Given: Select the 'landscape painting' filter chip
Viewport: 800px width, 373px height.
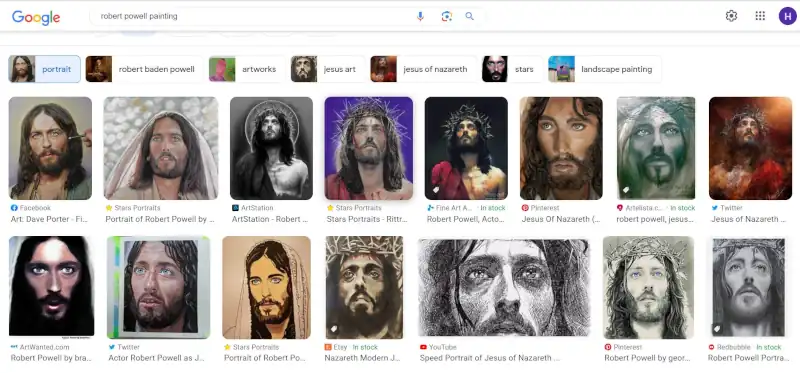Looking at the screenshot, I should tap(605, 69).
